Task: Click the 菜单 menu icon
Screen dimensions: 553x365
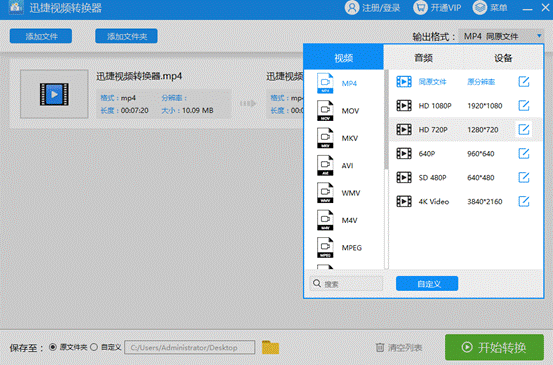Action: pyautogui.click(x=480, y=8)
